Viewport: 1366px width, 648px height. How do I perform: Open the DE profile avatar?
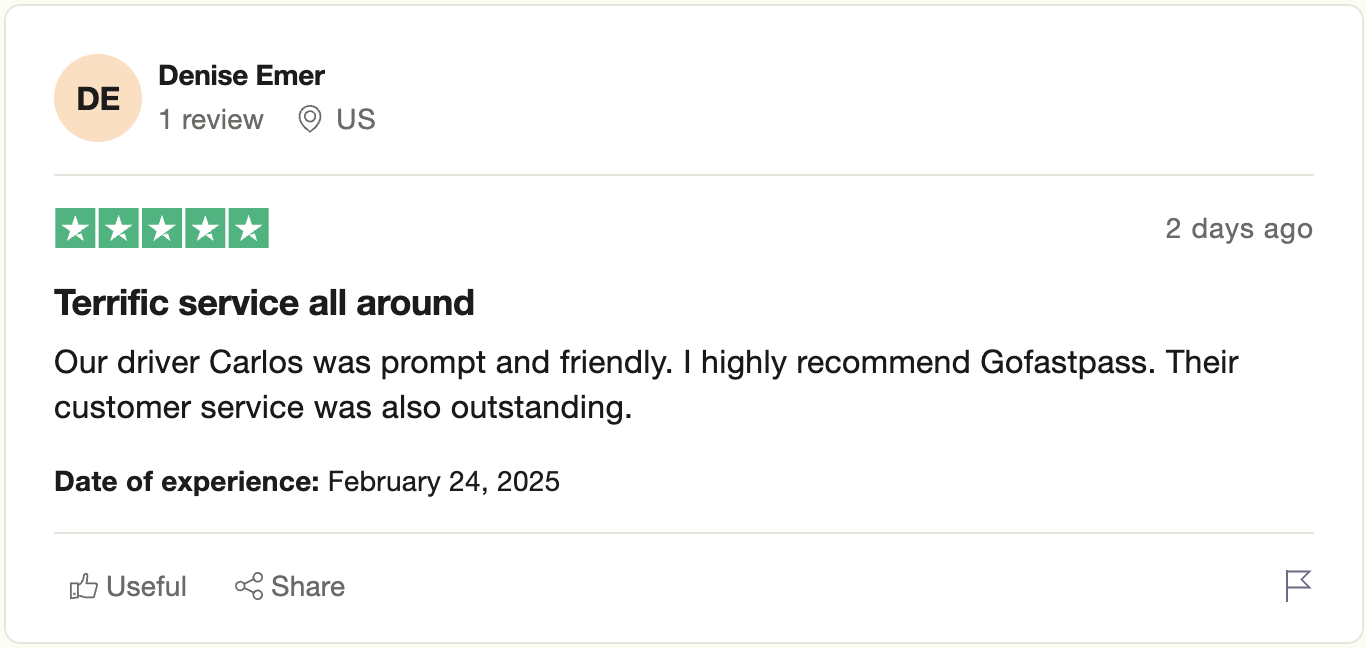pos(98,98)
